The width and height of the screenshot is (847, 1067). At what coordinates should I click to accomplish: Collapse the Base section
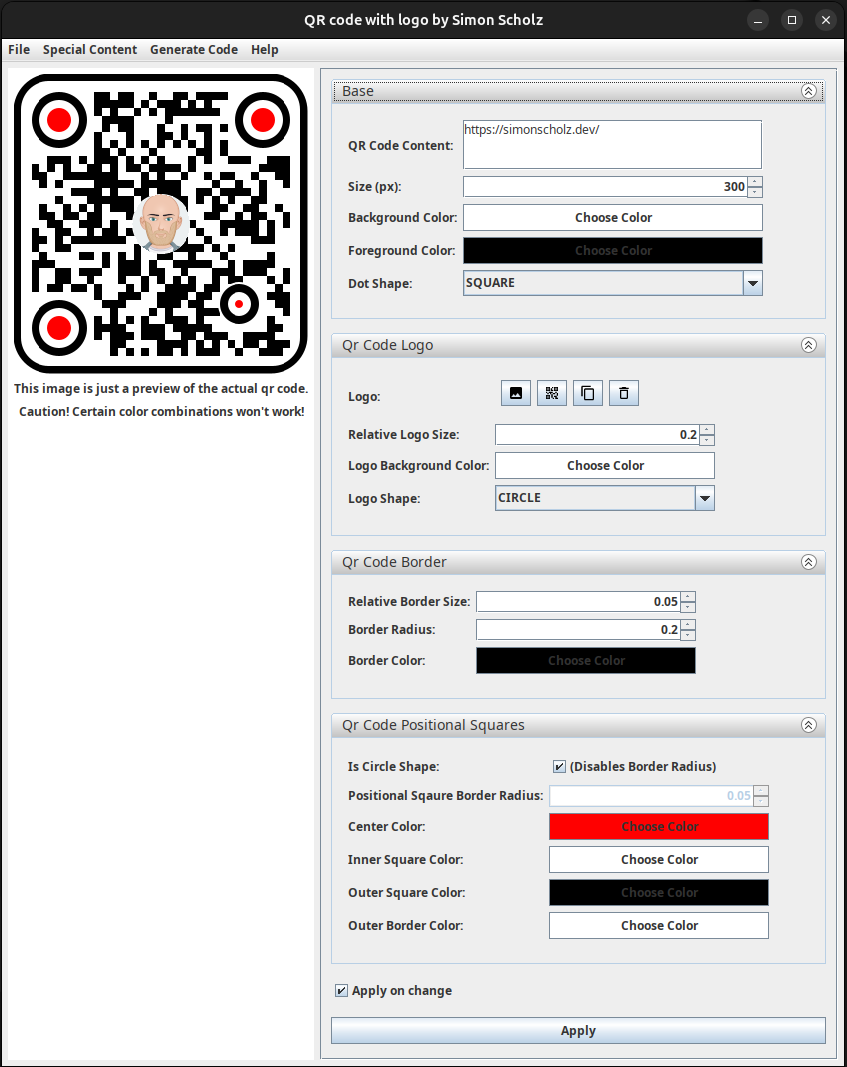coord(808,91)
